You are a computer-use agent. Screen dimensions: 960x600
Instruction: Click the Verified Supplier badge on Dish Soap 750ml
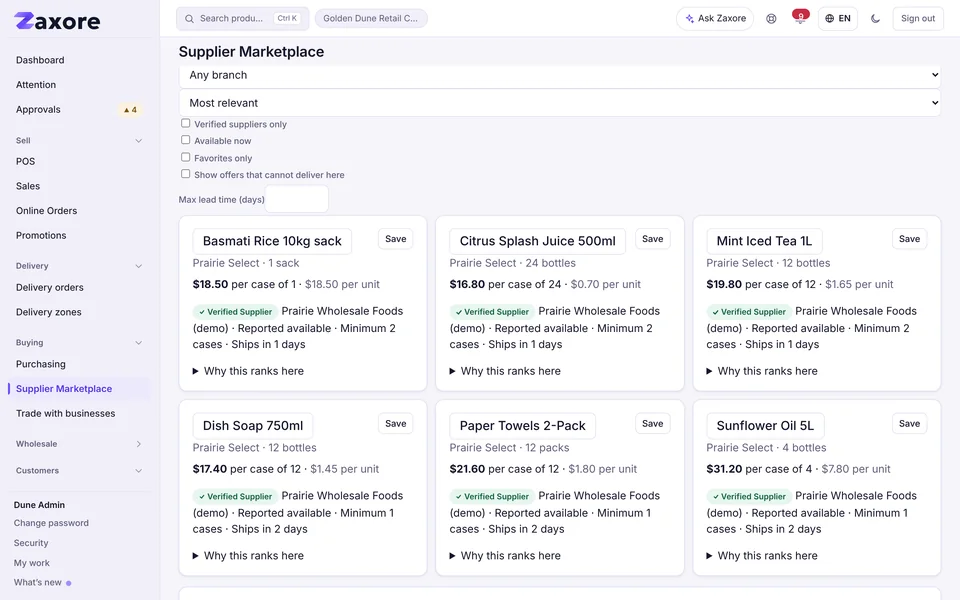236,497
